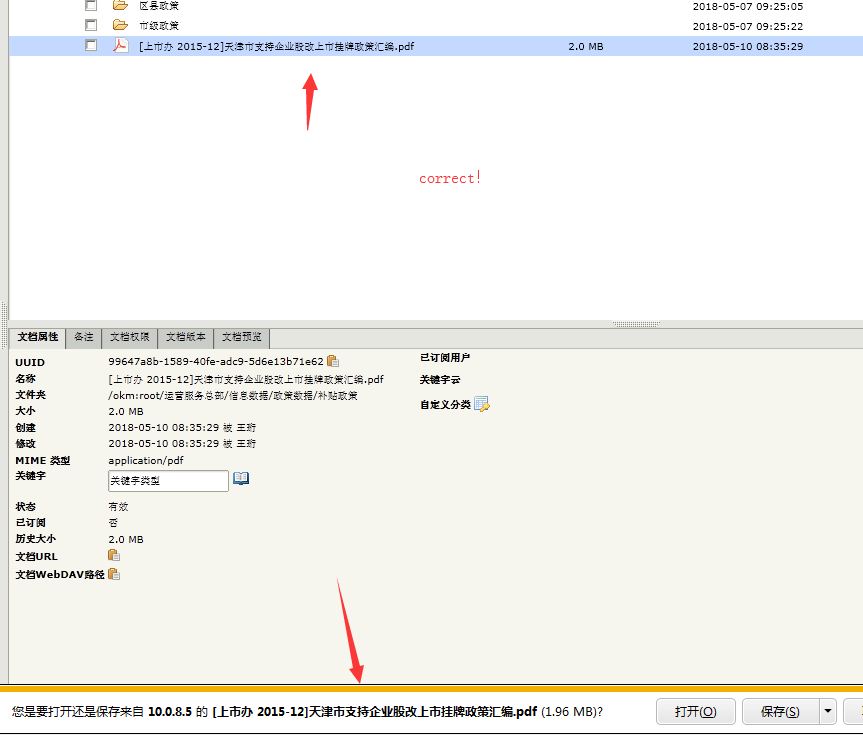
Task: Copy the 文档WebDAV路径 link
Action: pos(113,574)
